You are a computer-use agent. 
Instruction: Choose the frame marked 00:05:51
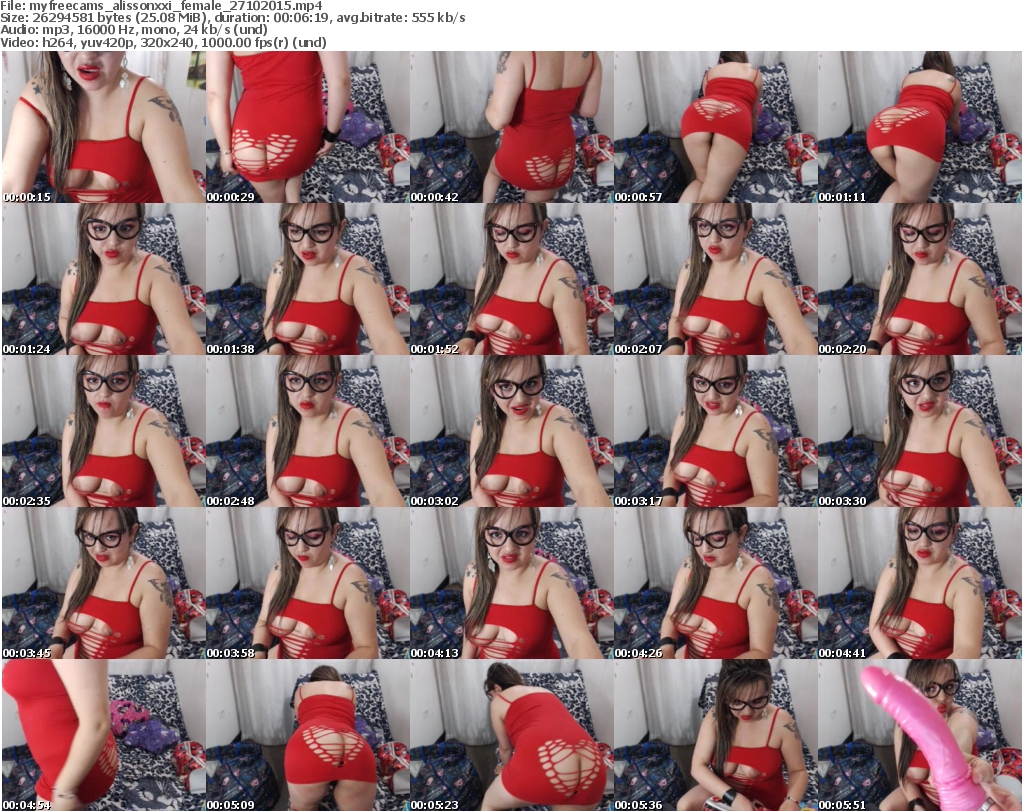coord(919,736)
